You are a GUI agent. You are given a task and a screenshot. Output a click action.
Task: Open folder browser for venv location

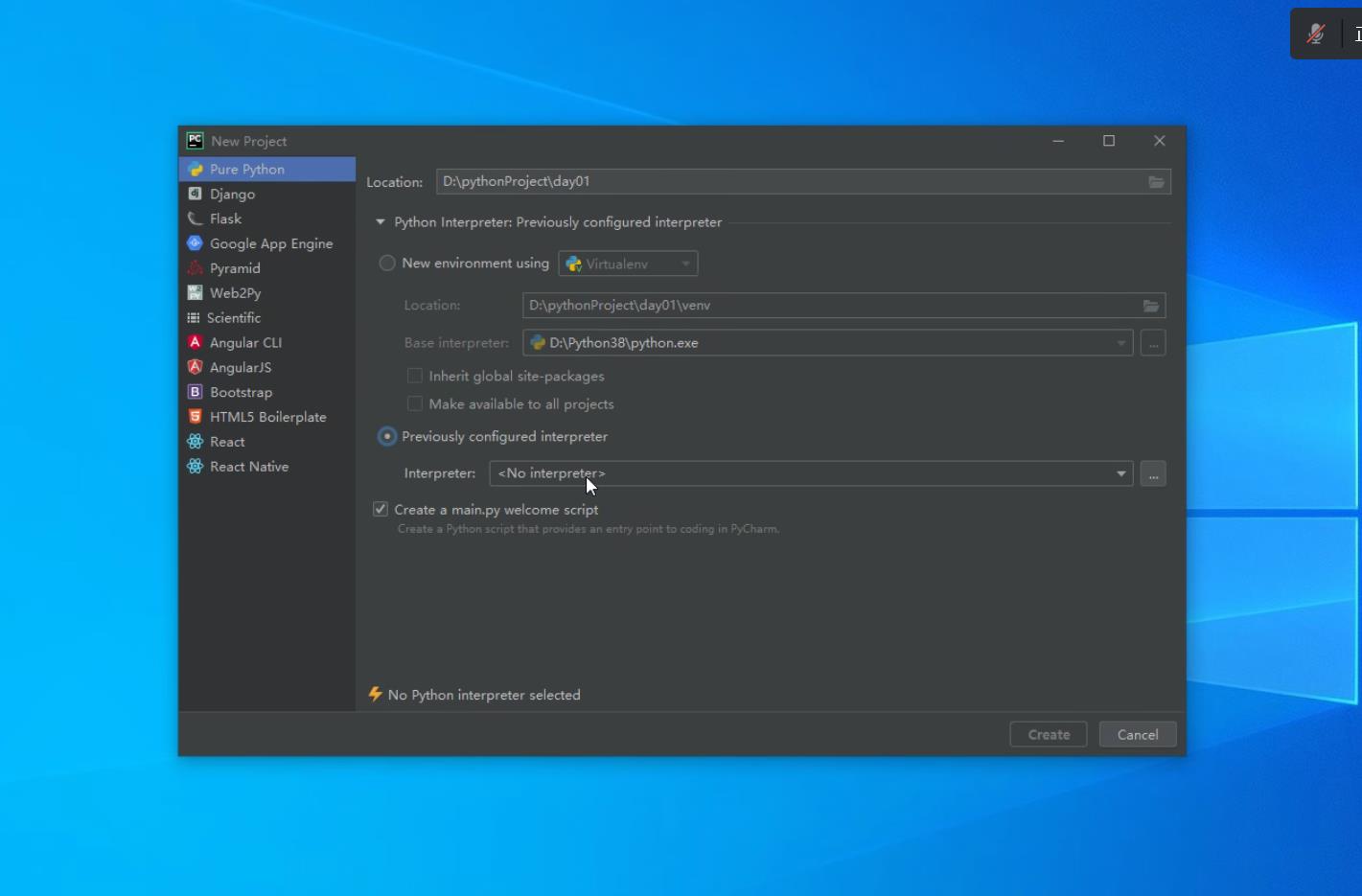[x=1151, y=306]
